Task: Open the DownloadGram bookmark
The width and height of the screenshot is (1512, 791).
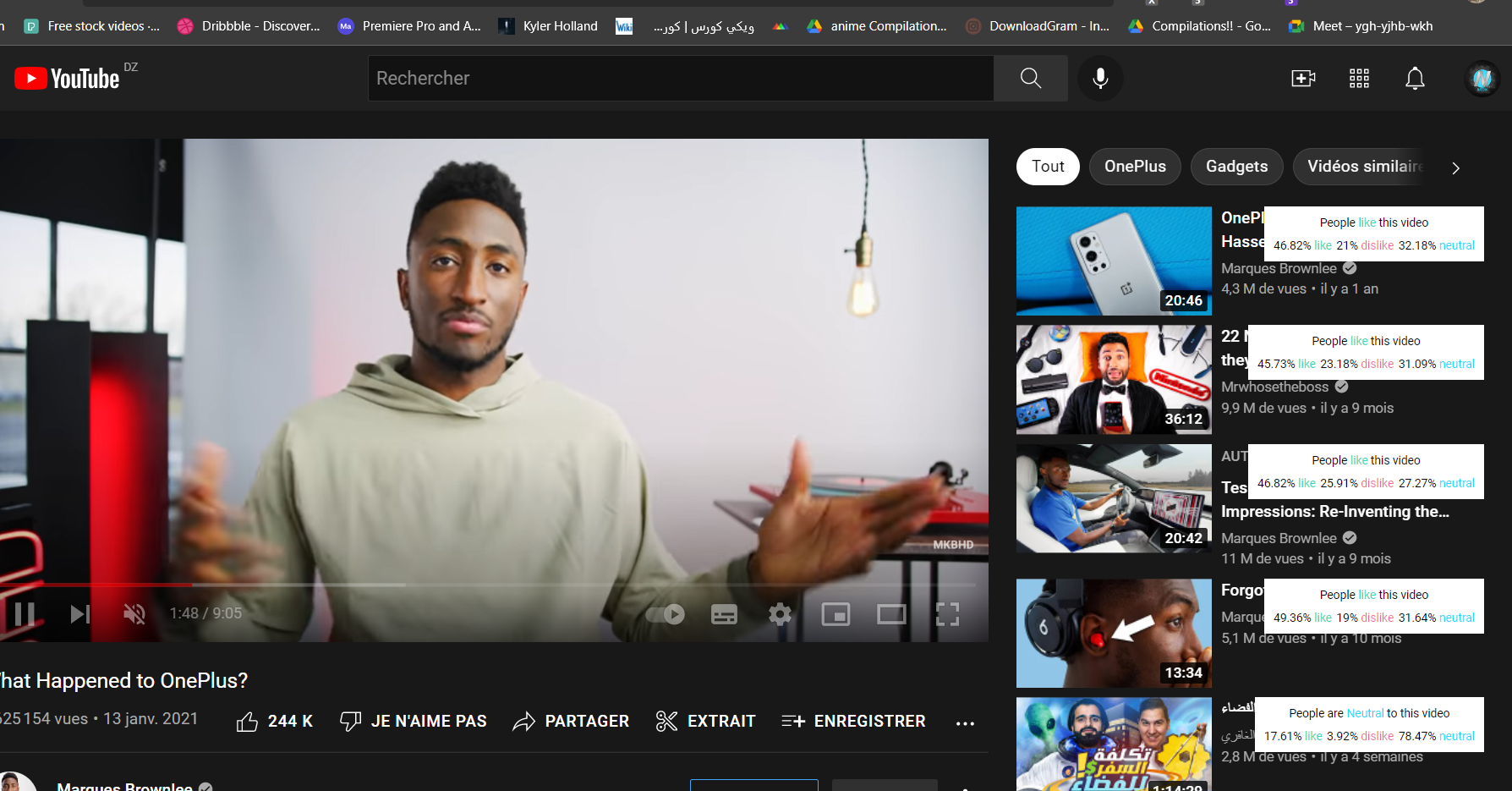Action: pos(1038,26)
